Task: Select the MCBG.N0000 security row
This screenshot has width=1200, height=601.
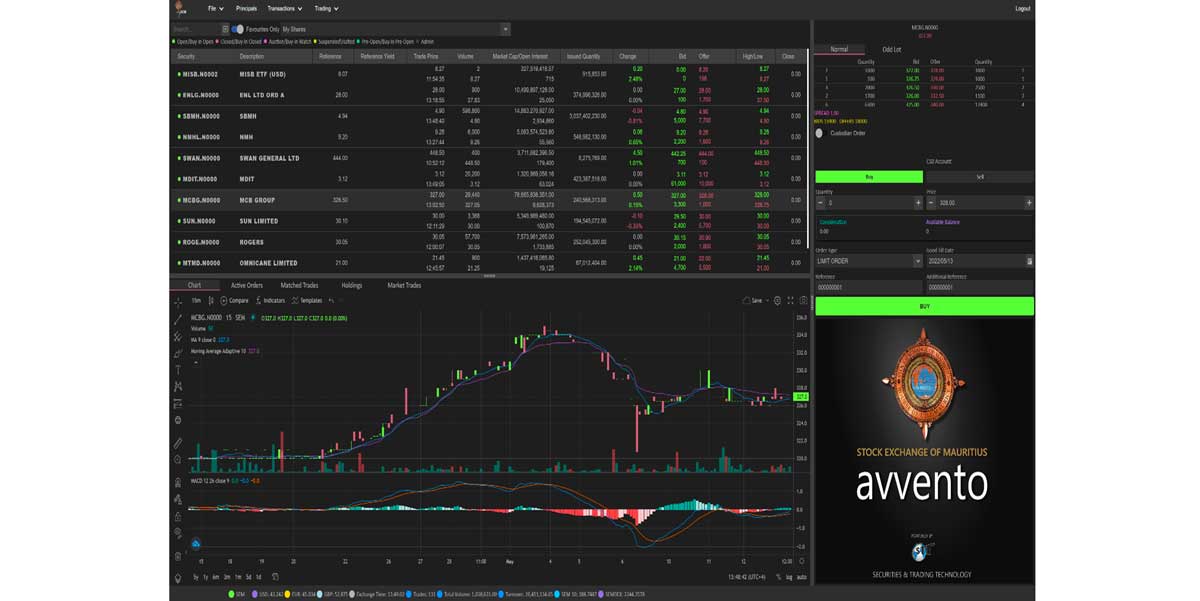Action: pos(487,200)
